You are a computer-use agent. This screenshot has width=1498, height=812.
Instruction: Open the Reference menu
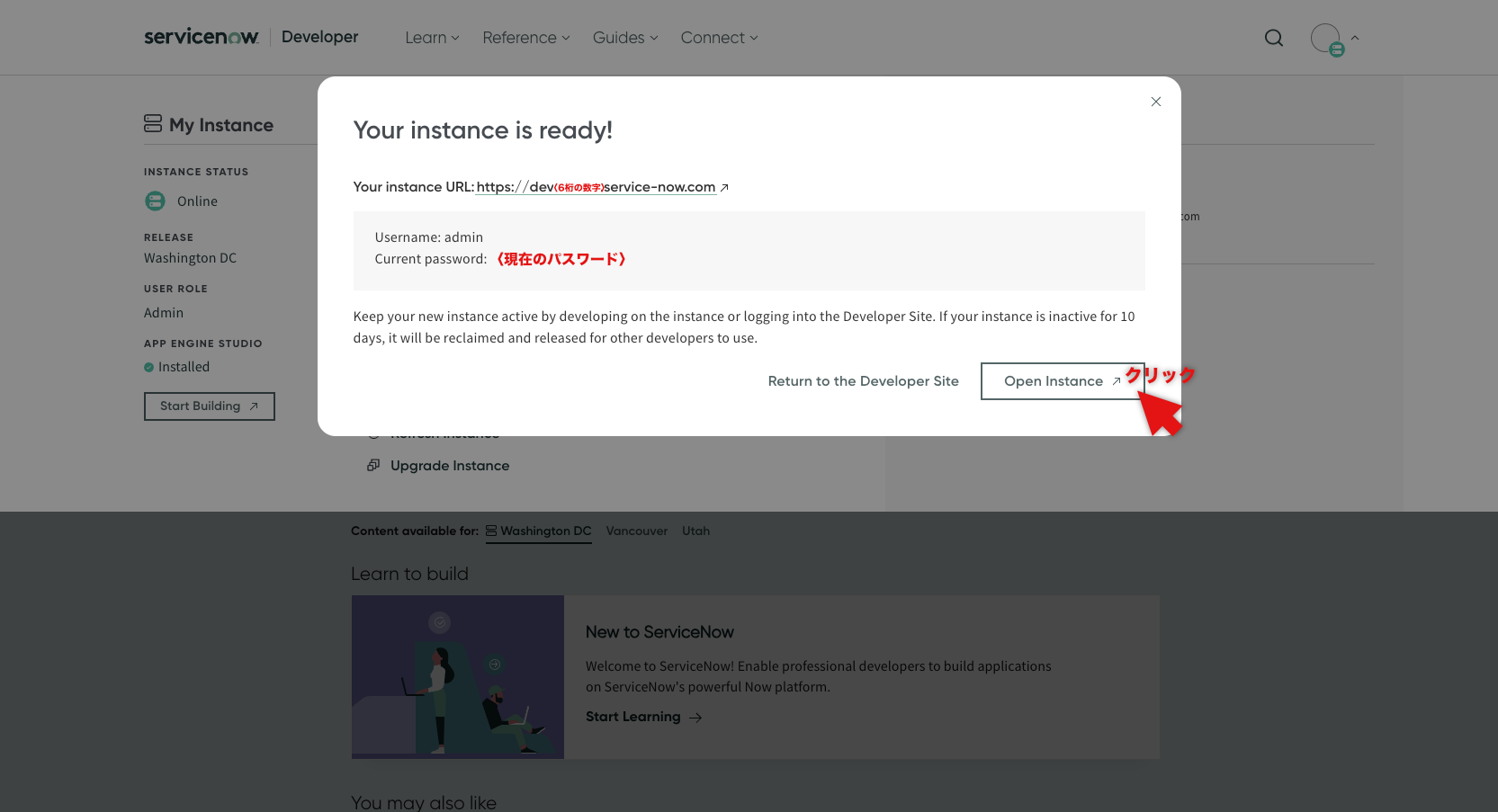(525, 38)
